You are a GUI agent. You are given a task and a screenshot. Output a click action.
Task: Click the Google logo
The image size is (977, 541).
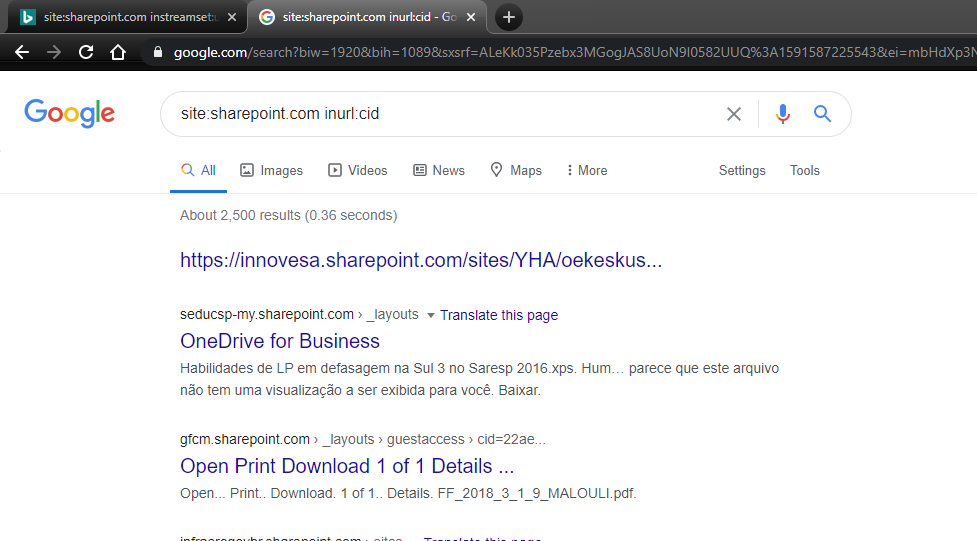coord(69,113)
